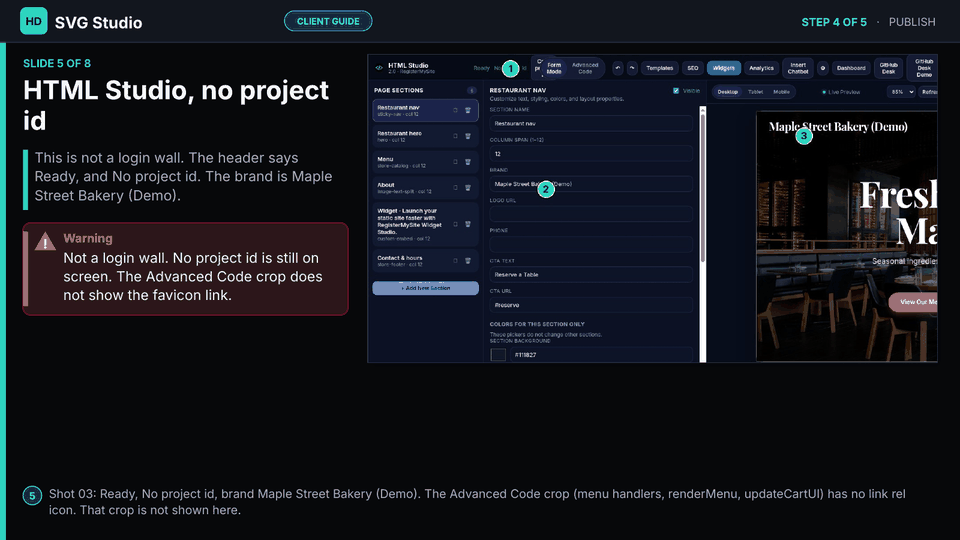Click the Phone input field

click(591, 244)
